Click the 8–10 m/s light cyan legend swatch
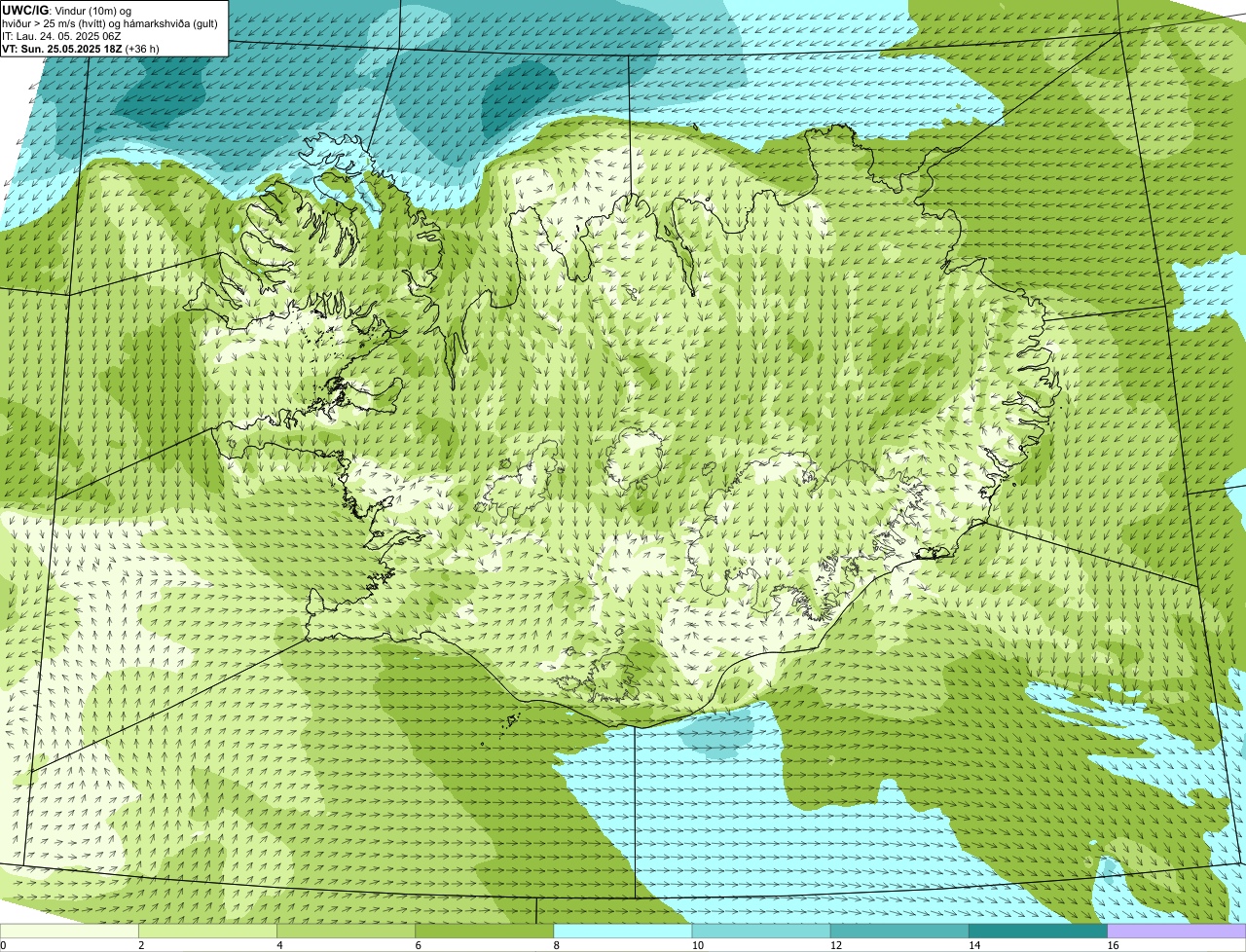This screenshot has height=952, width=1246. coord(623,931)
